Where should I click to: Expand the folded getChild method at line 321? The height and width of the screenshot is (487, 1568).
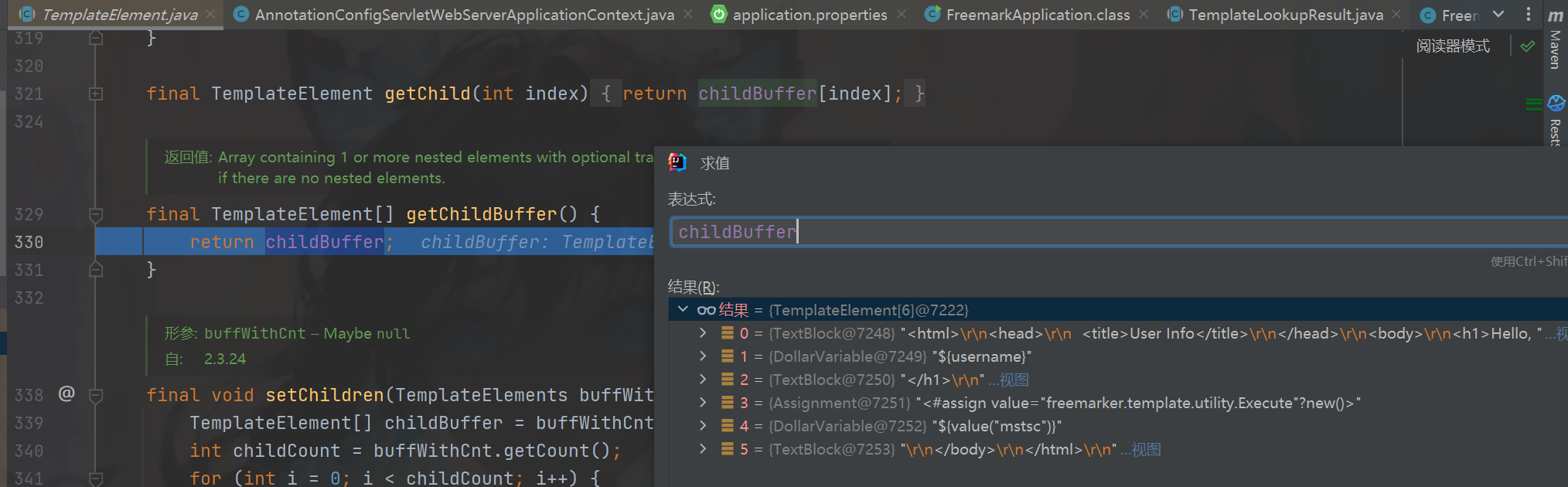point(96,94)
